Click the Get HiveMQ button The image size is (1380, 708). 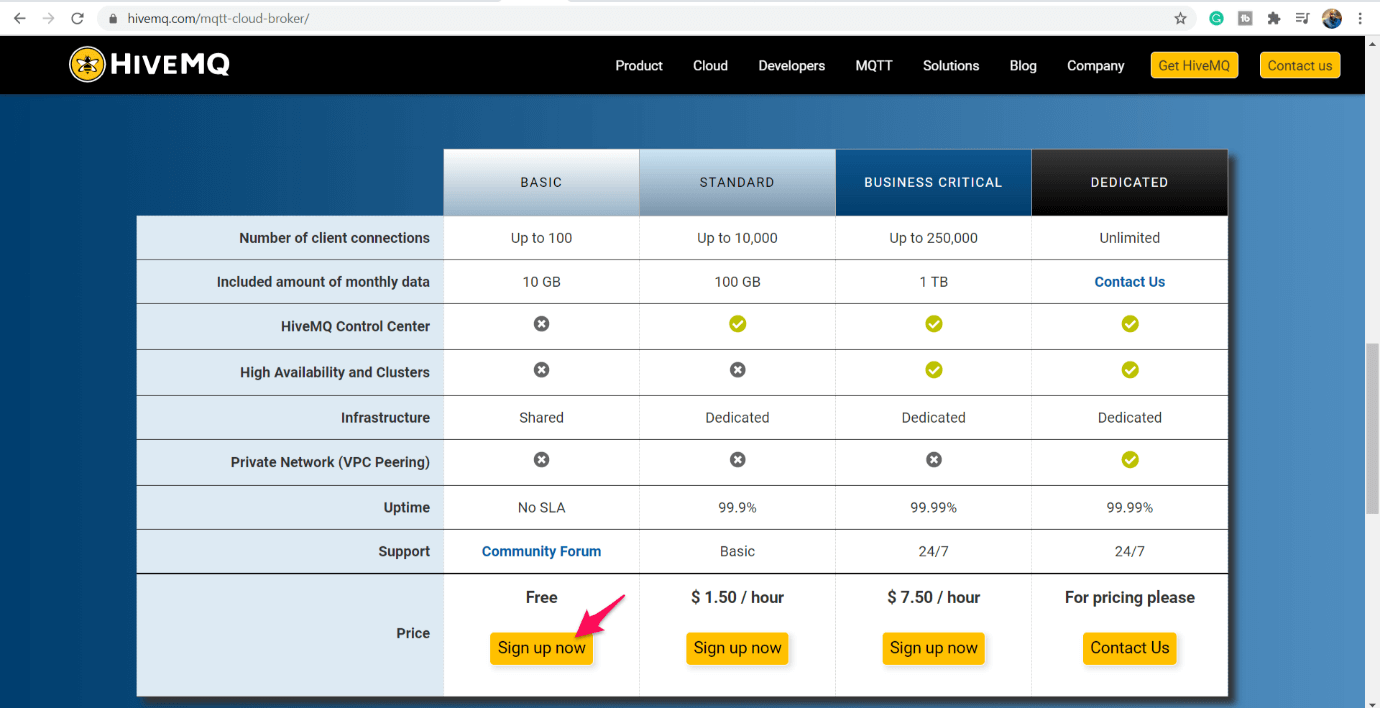(x=1194, y=65)
